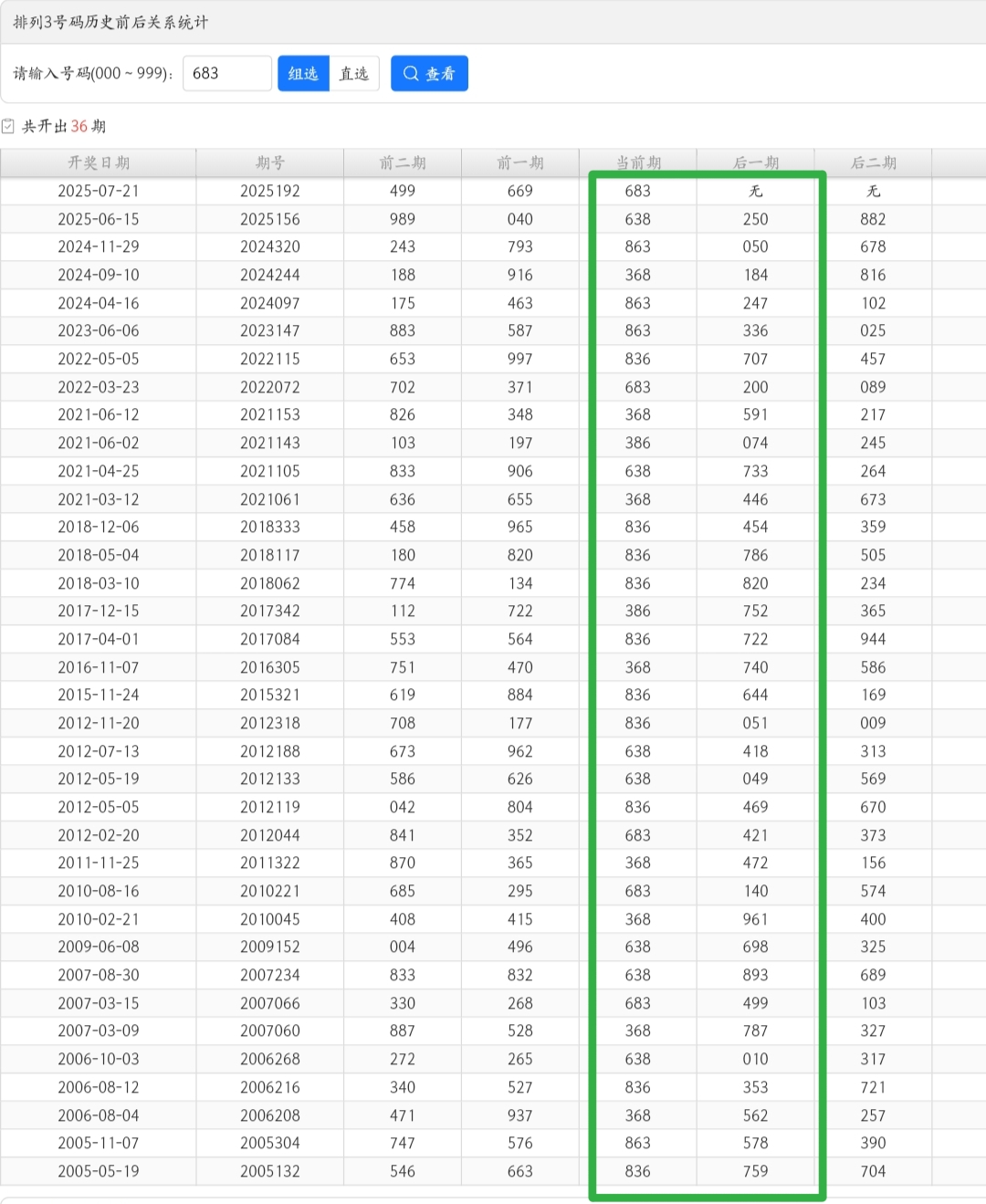Click the calendar icon beside 共开出36期

(8, 126)
